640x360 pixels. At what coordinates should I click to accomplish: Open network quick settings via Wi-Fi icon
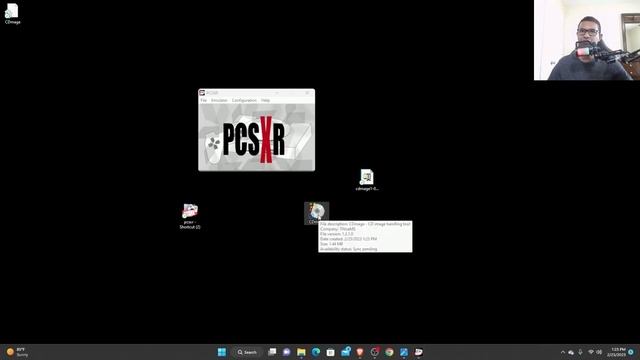pos(591,352)
